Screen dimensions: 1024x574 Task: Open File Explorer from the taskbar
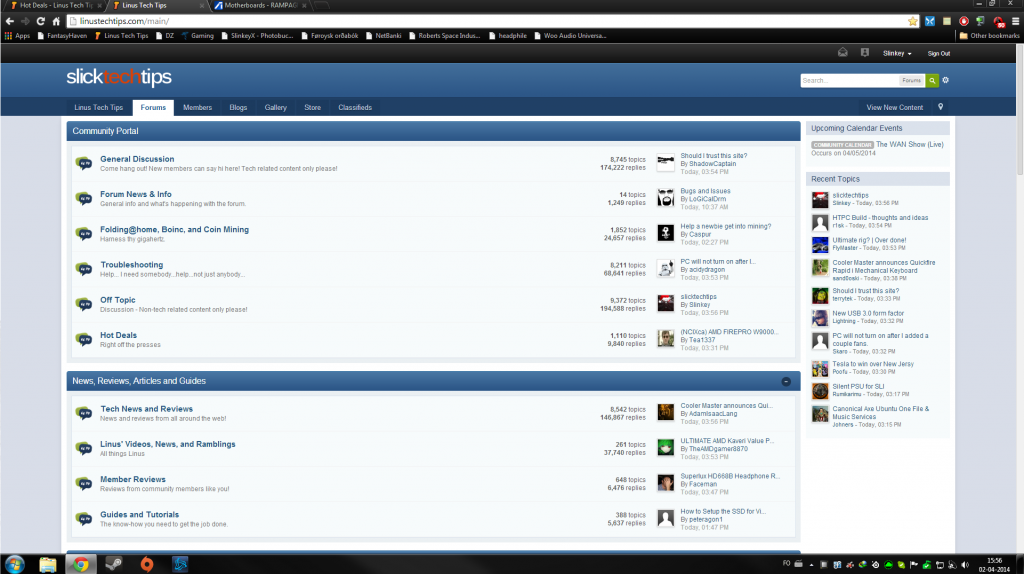tap(48, 564)
